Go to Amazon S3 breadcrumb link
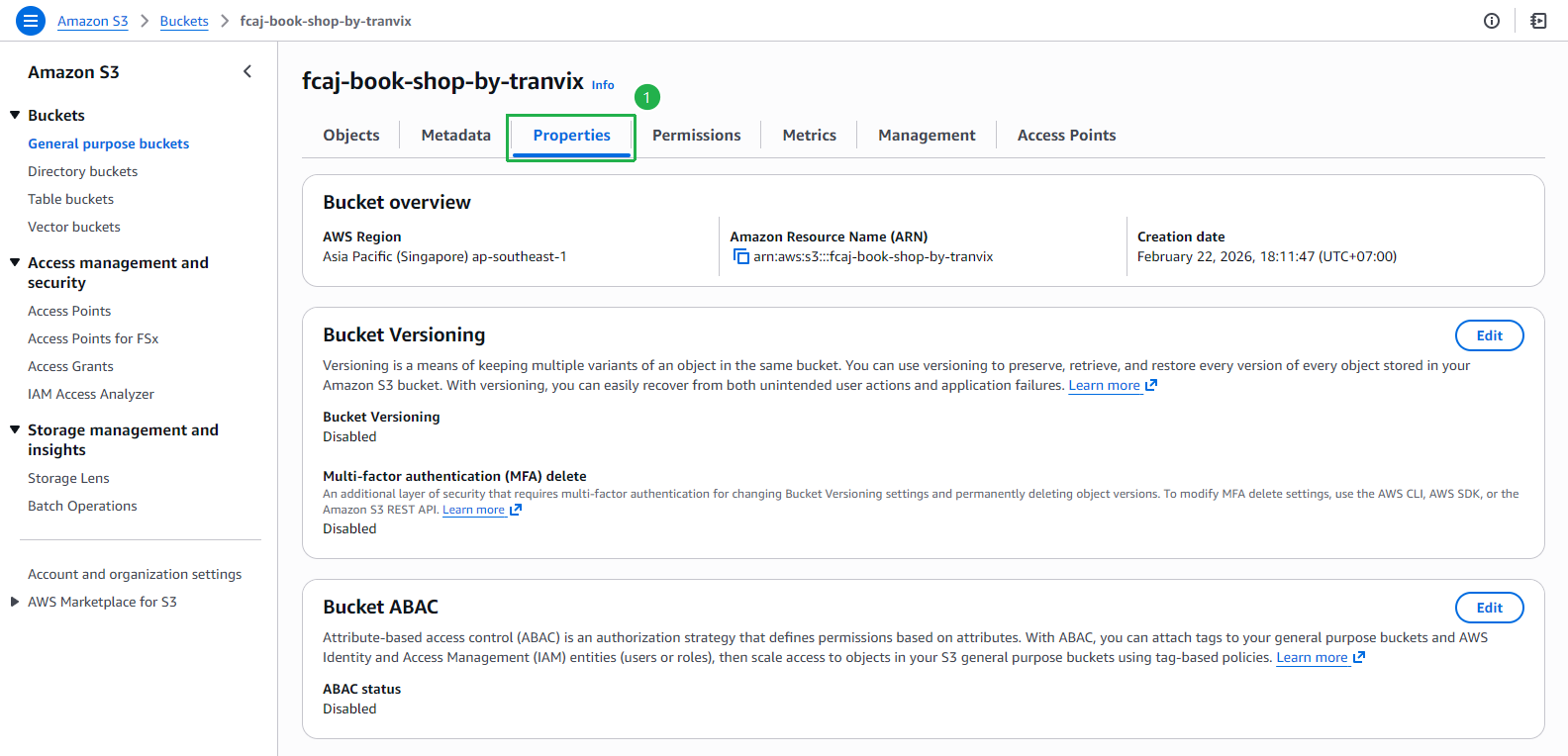The image size is (1568, 756). click(x=93, y=21)
